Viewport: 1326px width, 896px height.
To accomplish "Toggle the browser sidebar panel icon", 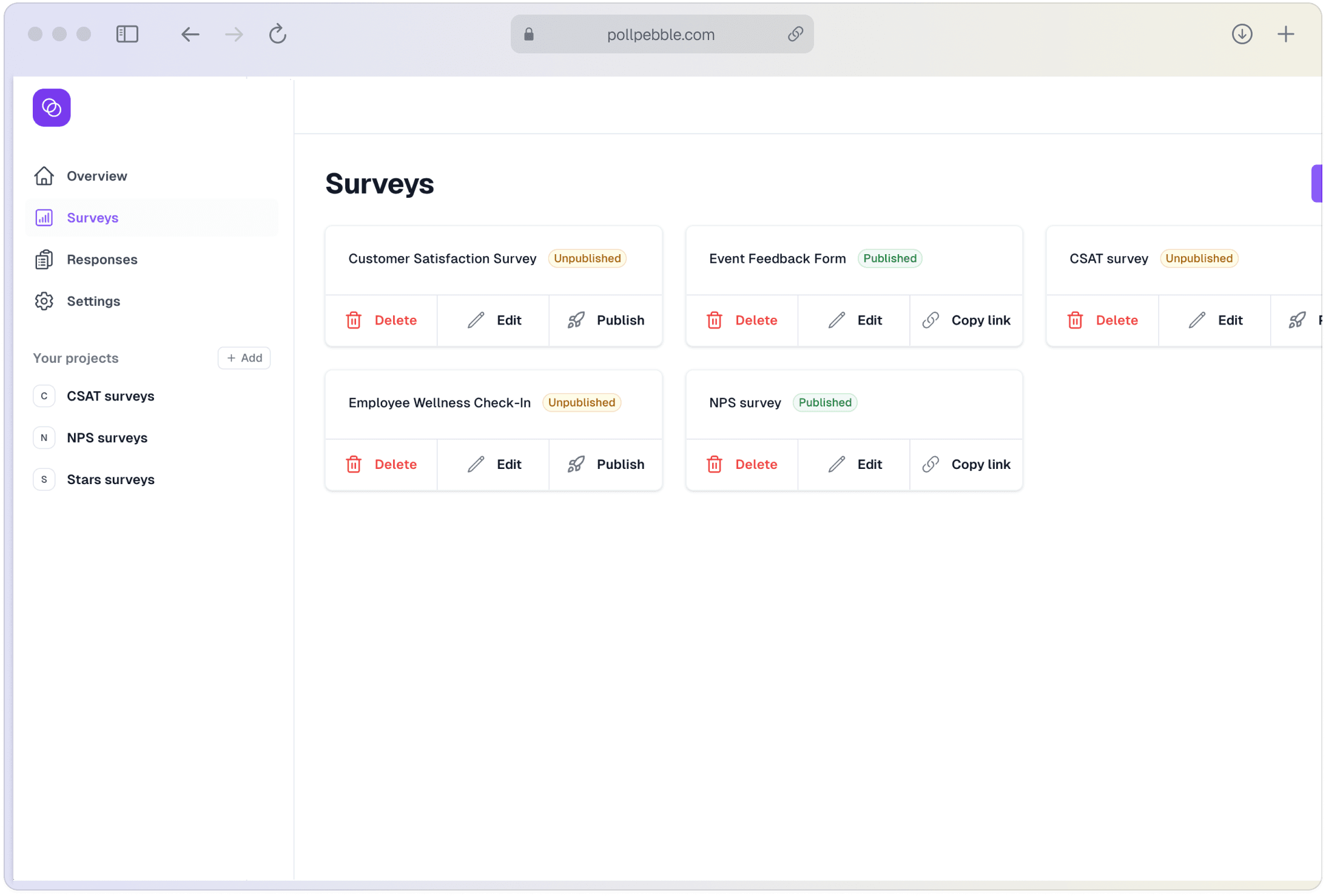I will [x=127, y=34].
